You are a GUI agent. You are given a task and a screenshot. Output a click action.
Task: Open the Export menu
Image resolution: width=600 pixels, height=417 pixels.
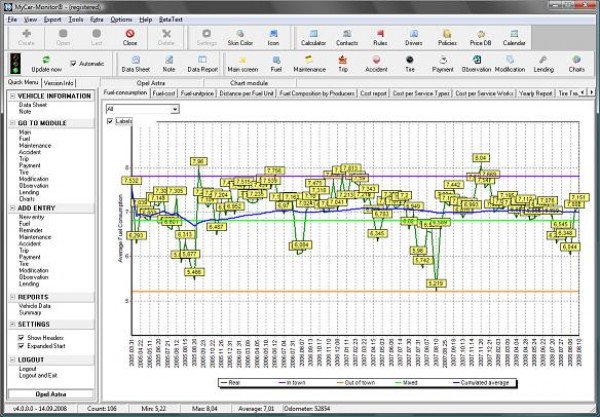(54, 18)
